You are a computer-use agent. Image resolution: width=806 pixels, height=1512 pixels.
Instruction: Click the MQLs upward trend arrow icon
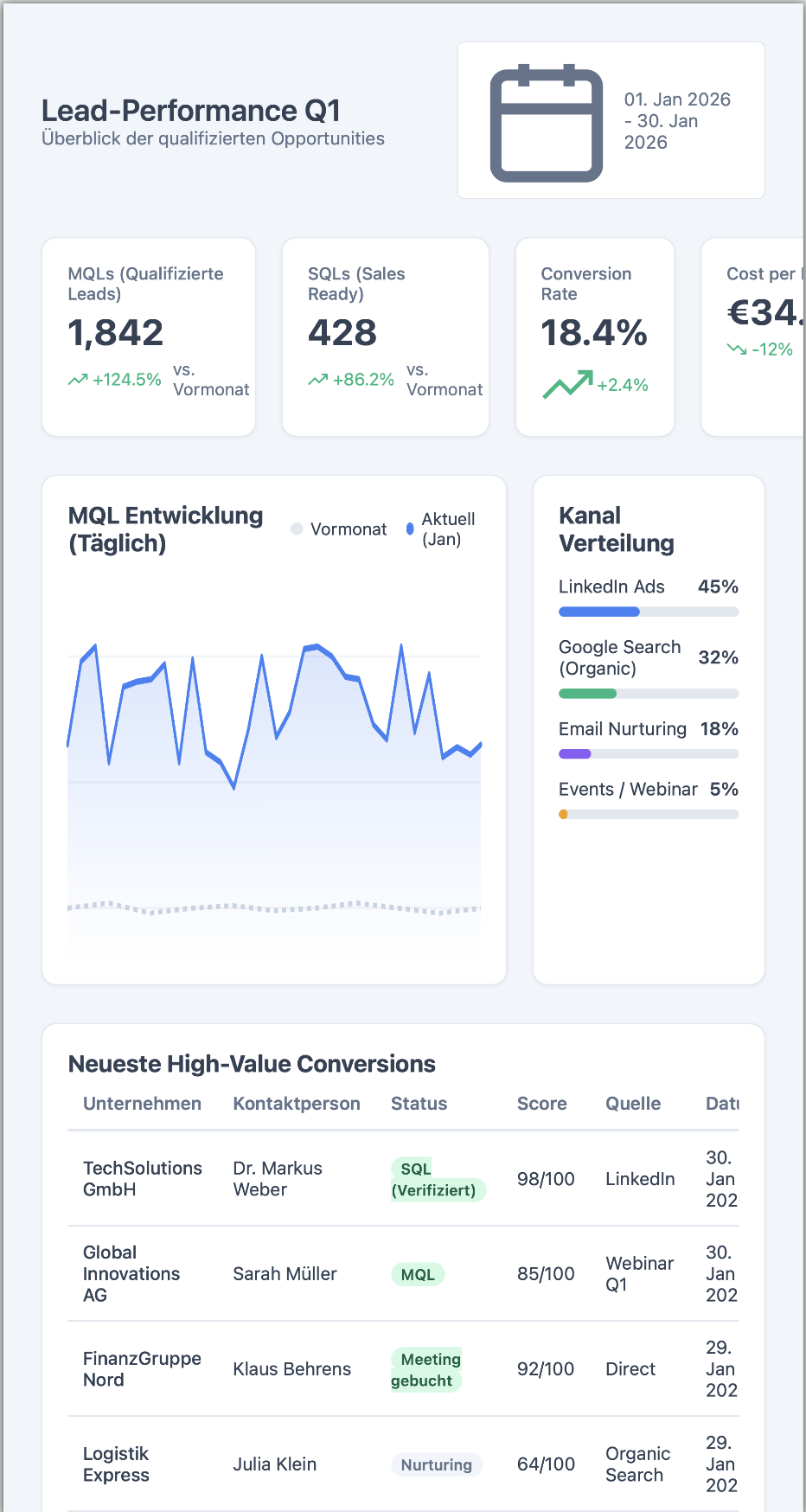(78, 380)
